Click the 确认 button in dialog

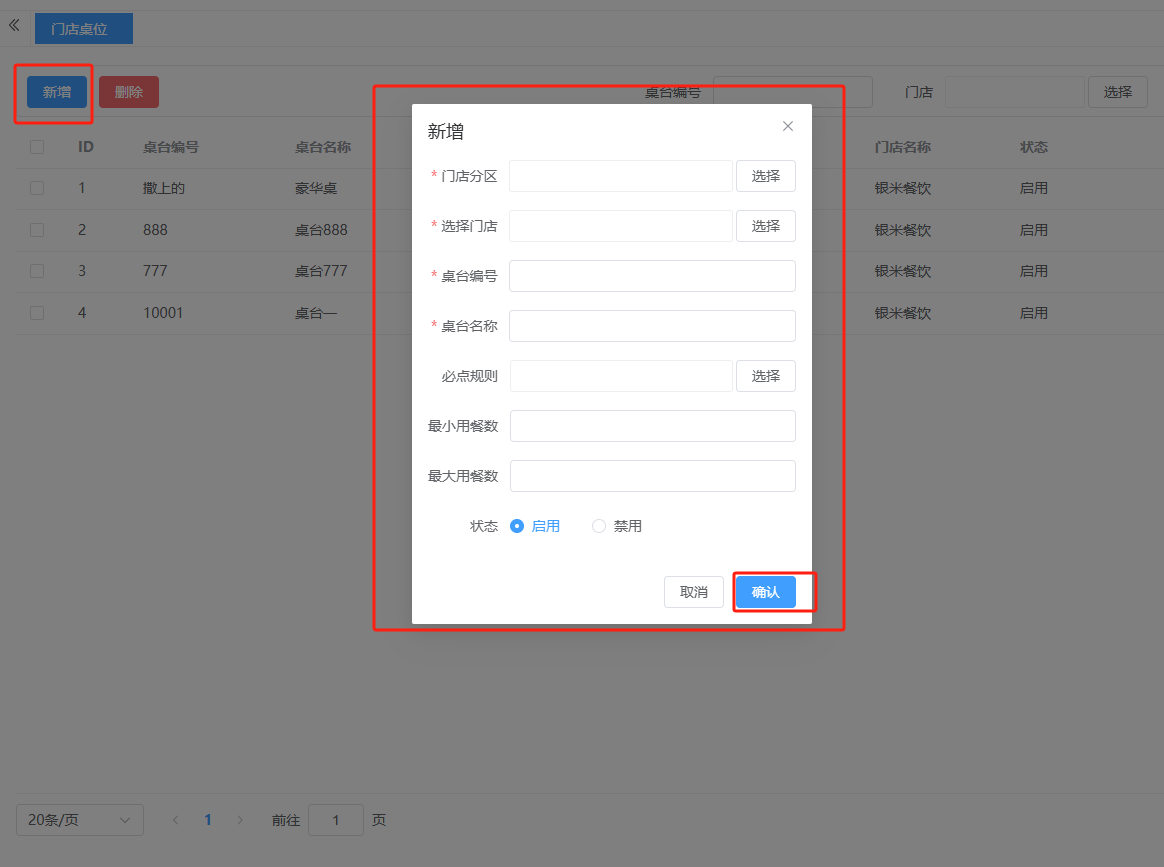[766, 592]
